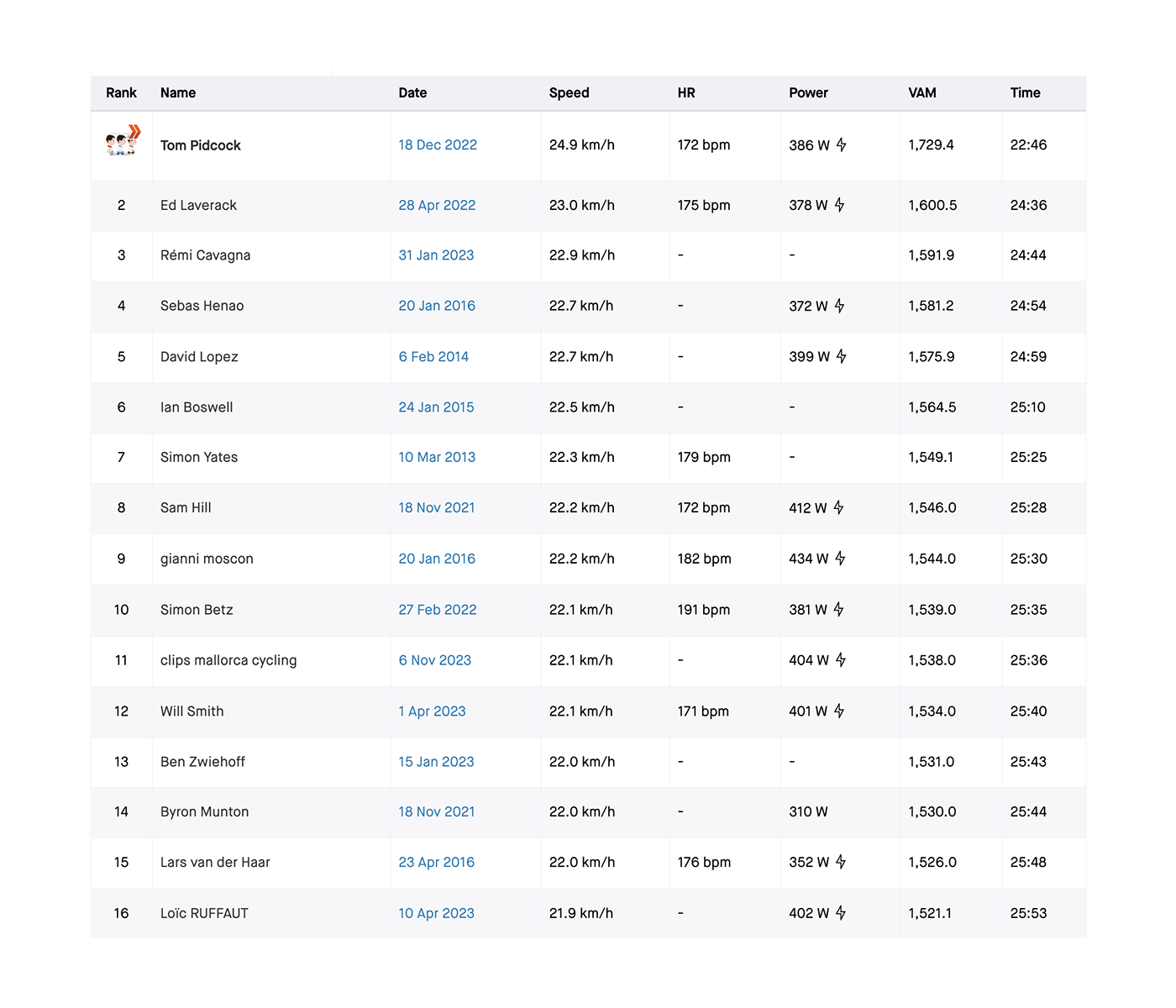Click the bolt icon next to 378 W
This screenshot has height=1008, width=1176.
(x=839, y=205)
